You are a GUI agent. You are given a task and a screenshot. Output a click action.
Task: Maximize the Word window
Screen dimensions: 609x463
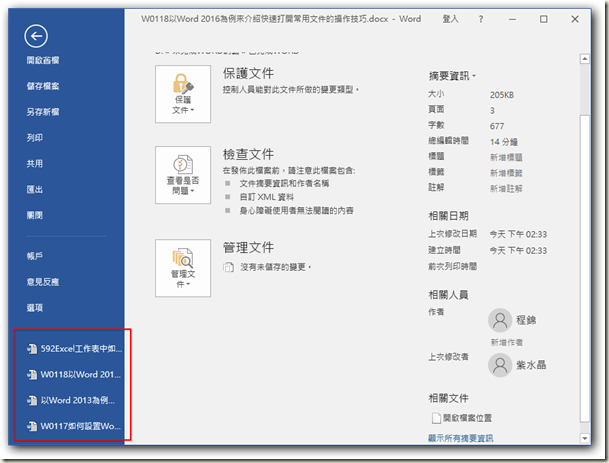pyautogui.click(x=544, y=19)
